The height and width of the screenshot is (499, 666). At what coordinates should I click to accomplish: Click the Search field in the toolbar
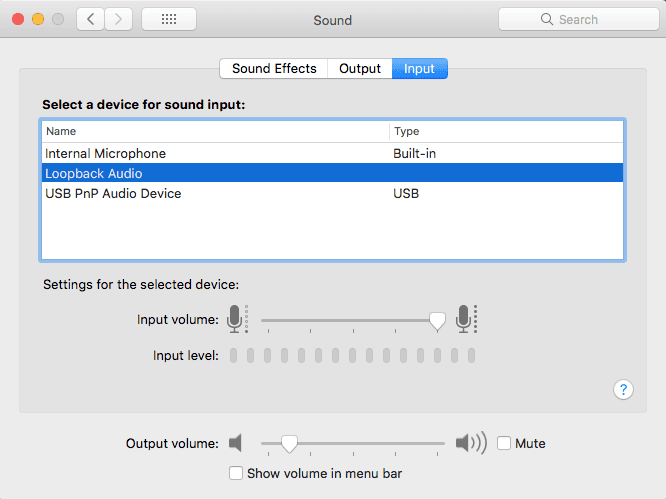coord(576,19)
